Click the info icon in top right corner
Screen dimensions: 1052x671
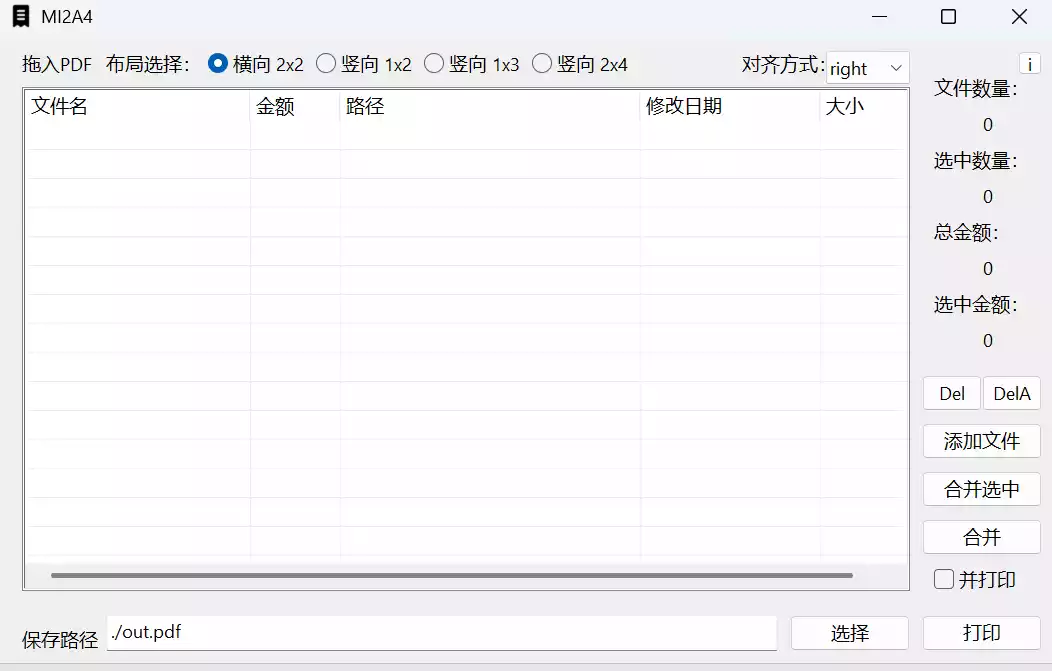click(1030, 63)
